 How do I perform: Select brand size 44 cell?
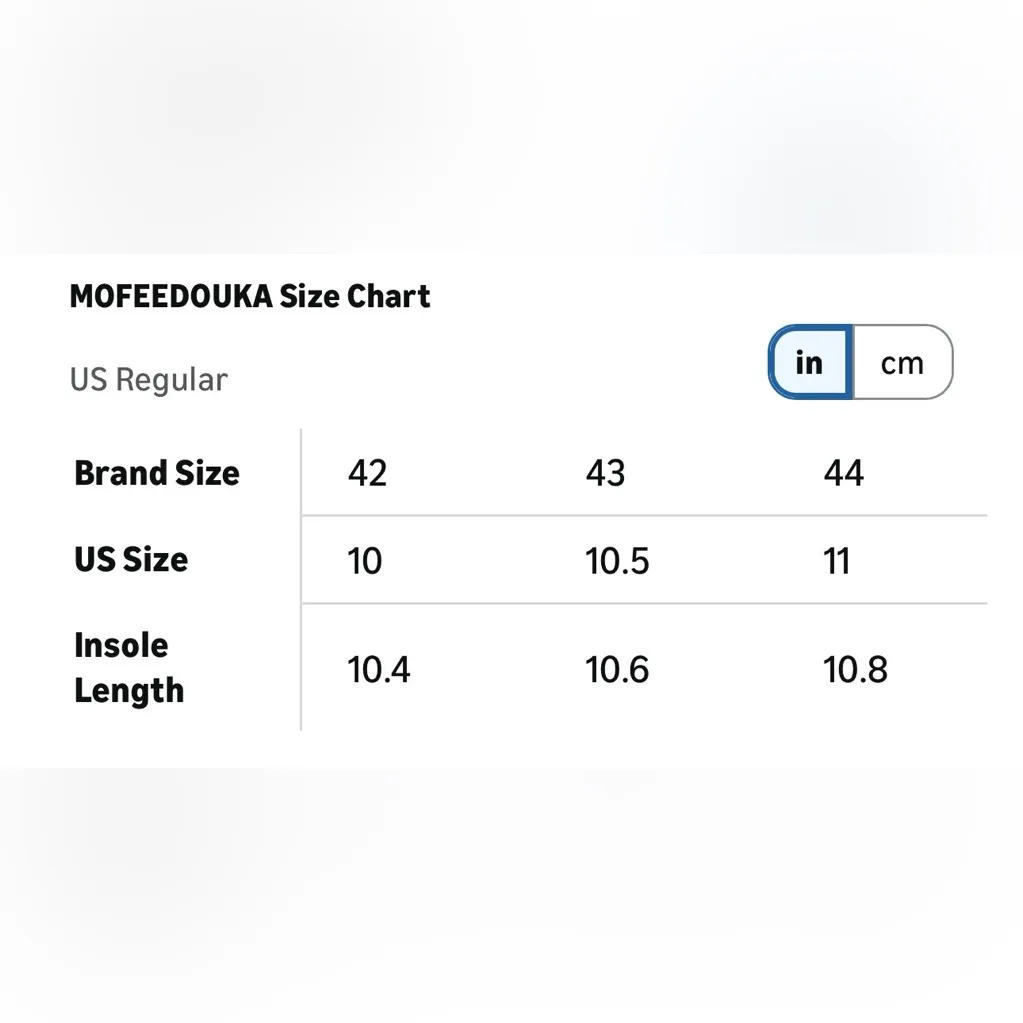click(843, 473)
